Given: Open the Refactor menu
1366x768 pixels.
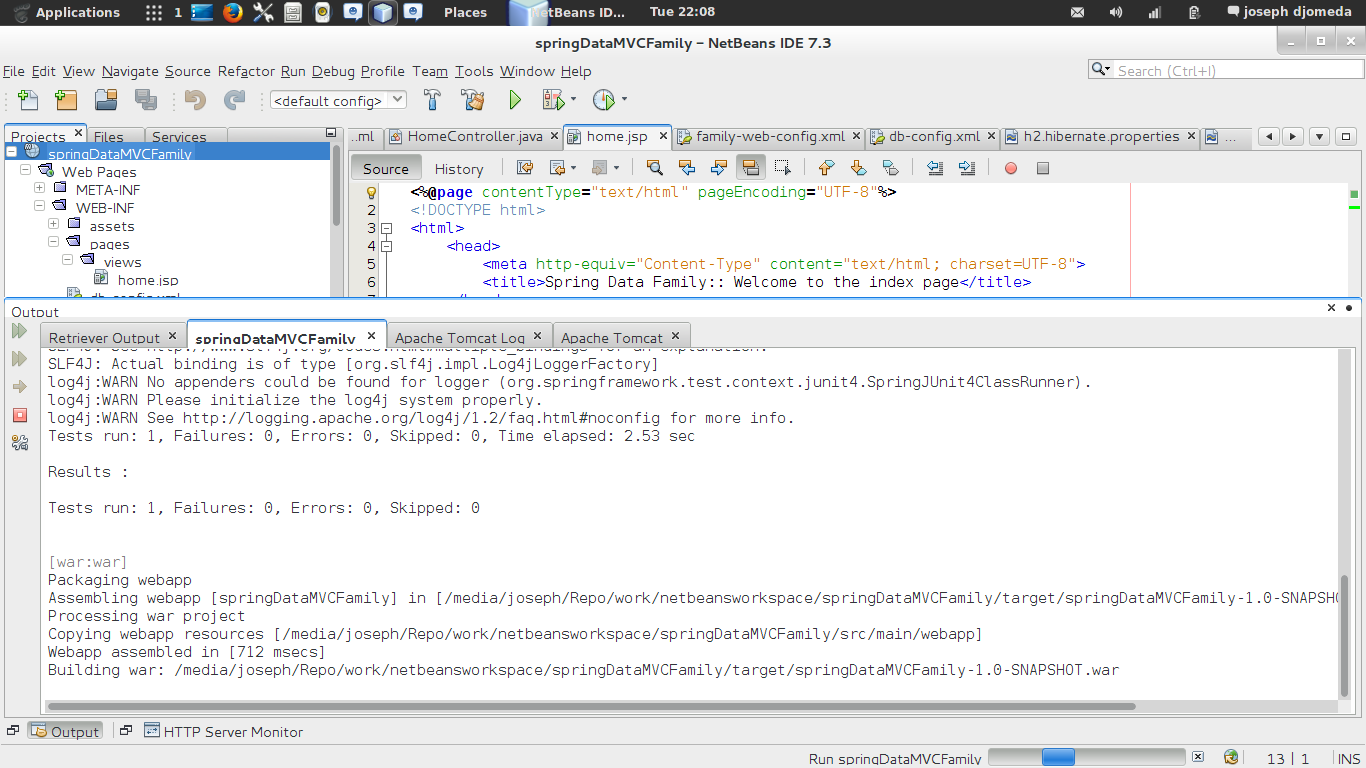Looking at the screenshot, I should (246, 71).
